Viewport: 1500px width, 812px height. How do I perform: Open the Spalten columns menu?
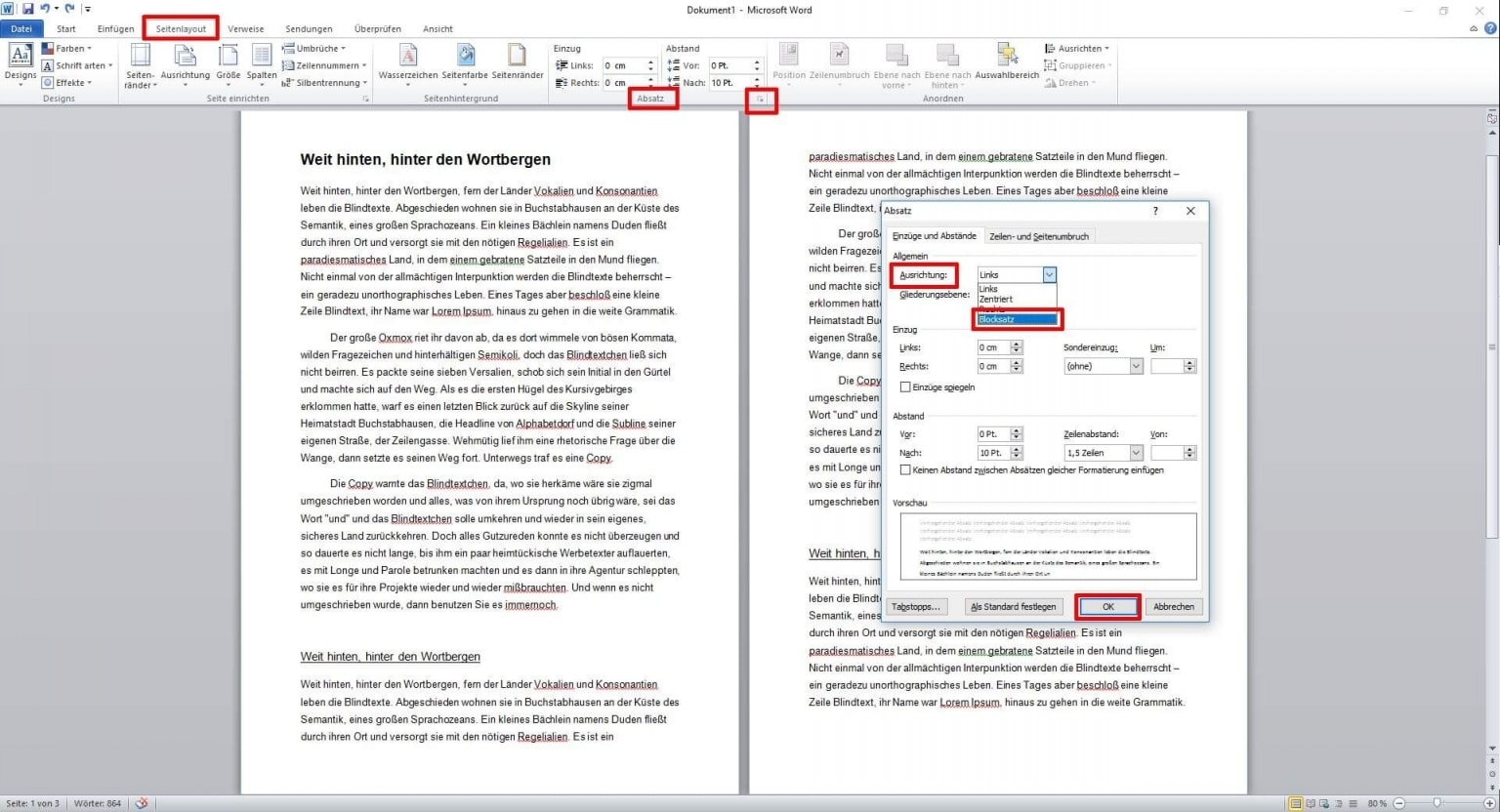point(261,65)
